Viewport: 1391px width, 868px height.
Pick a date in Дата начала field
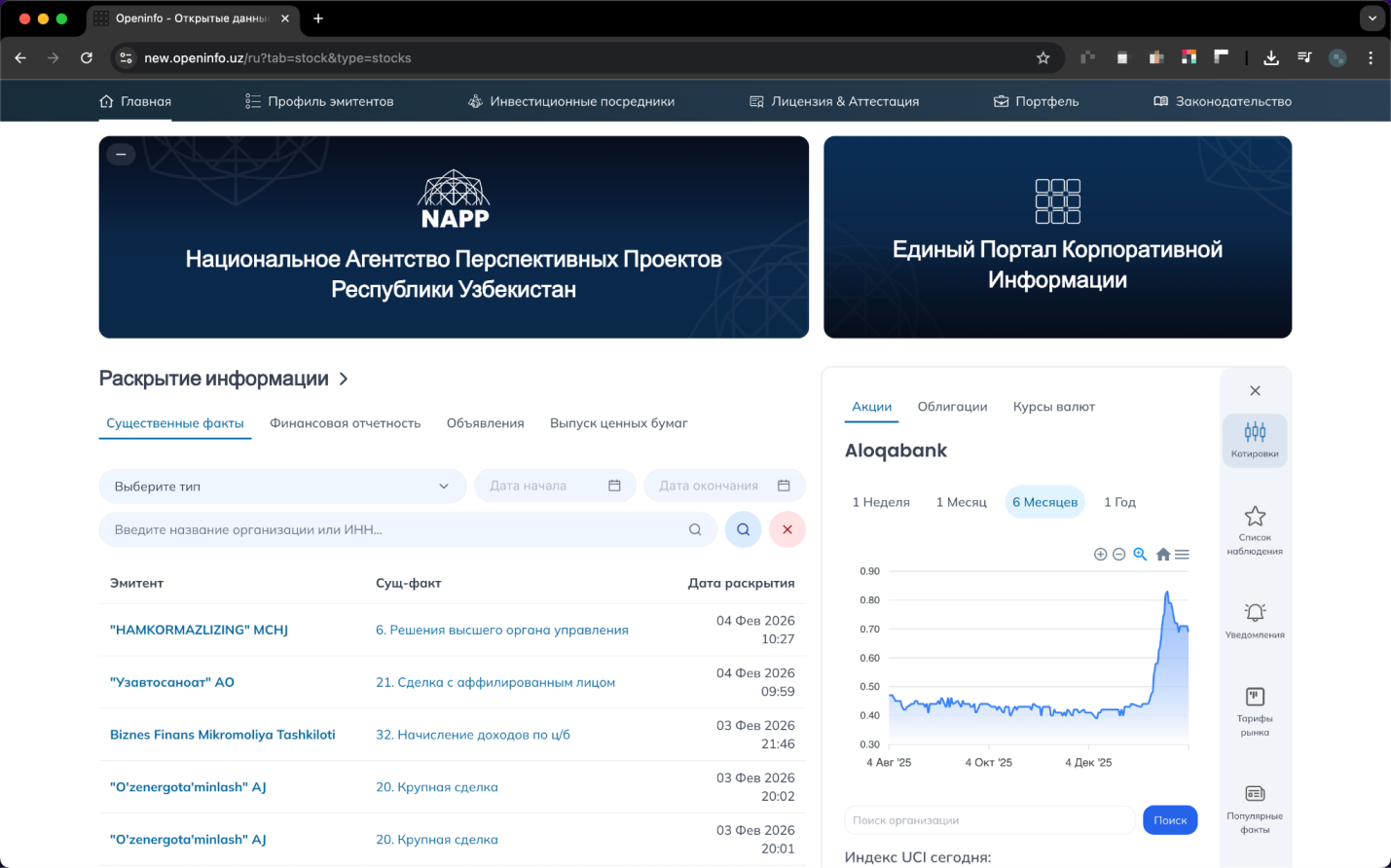(555, 487)
